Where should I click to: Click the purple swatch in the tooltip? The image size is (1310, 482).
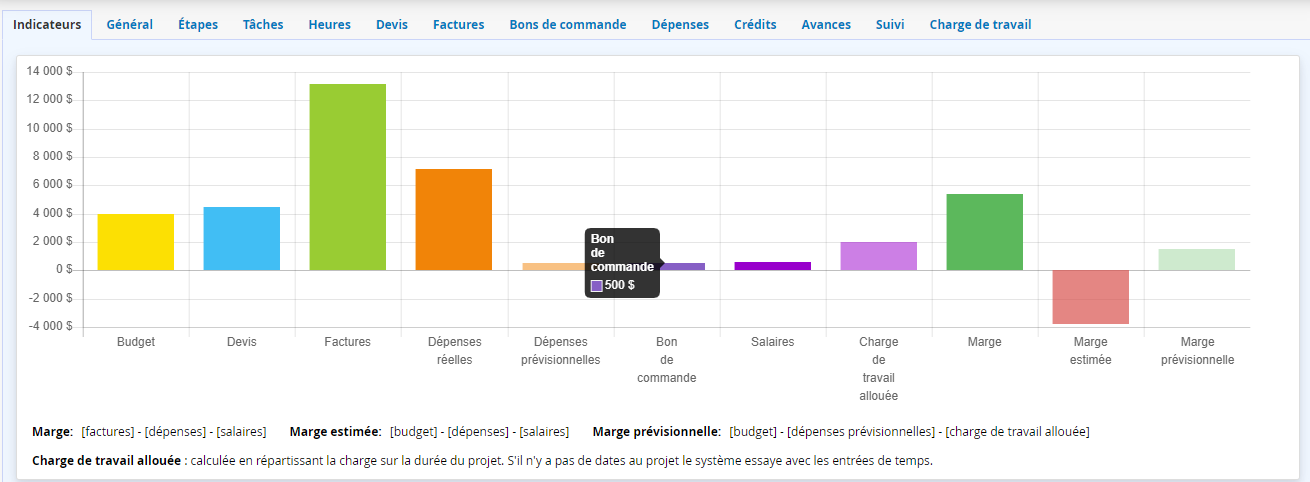tap(597, 286)
